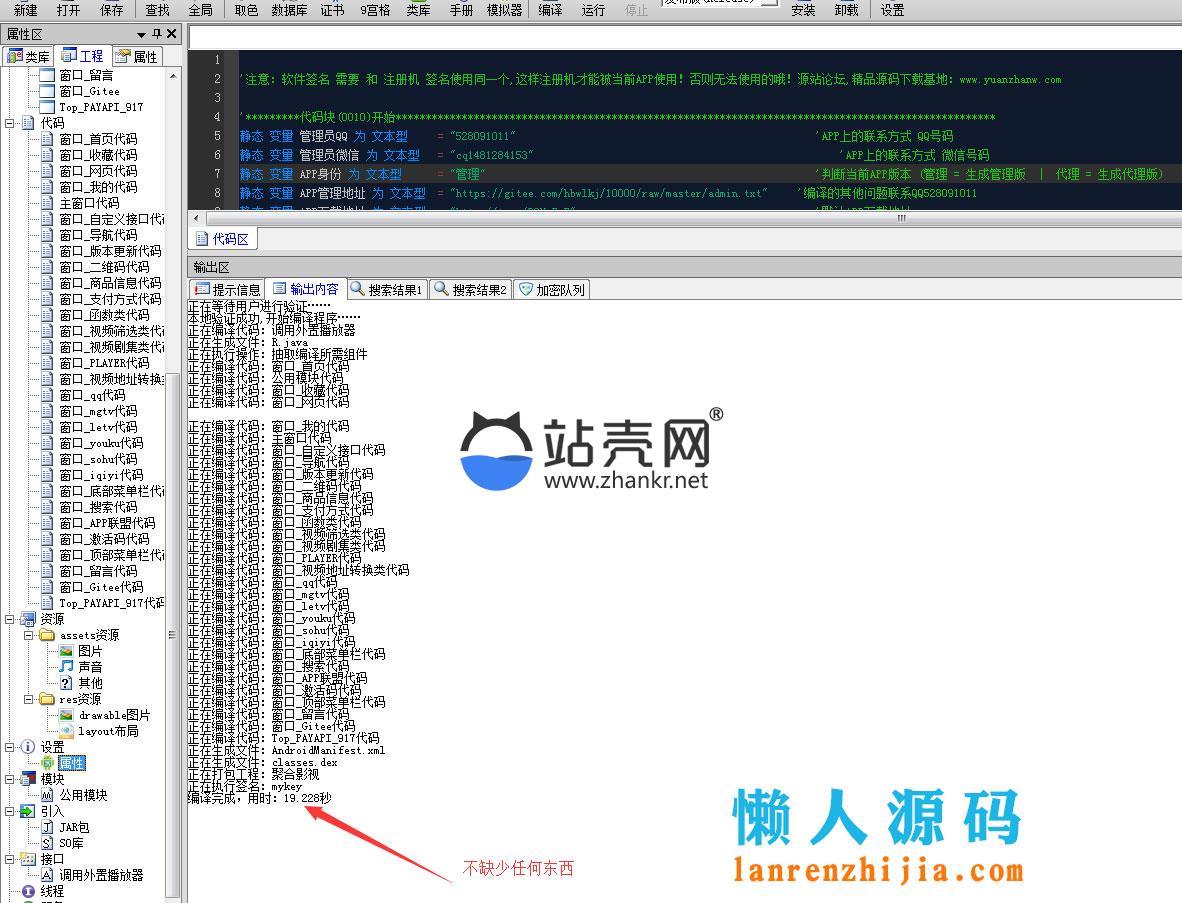Viewport: 1182px width, 903px height.
Task: Close the 属性区 panel
Action: point(172,34)
